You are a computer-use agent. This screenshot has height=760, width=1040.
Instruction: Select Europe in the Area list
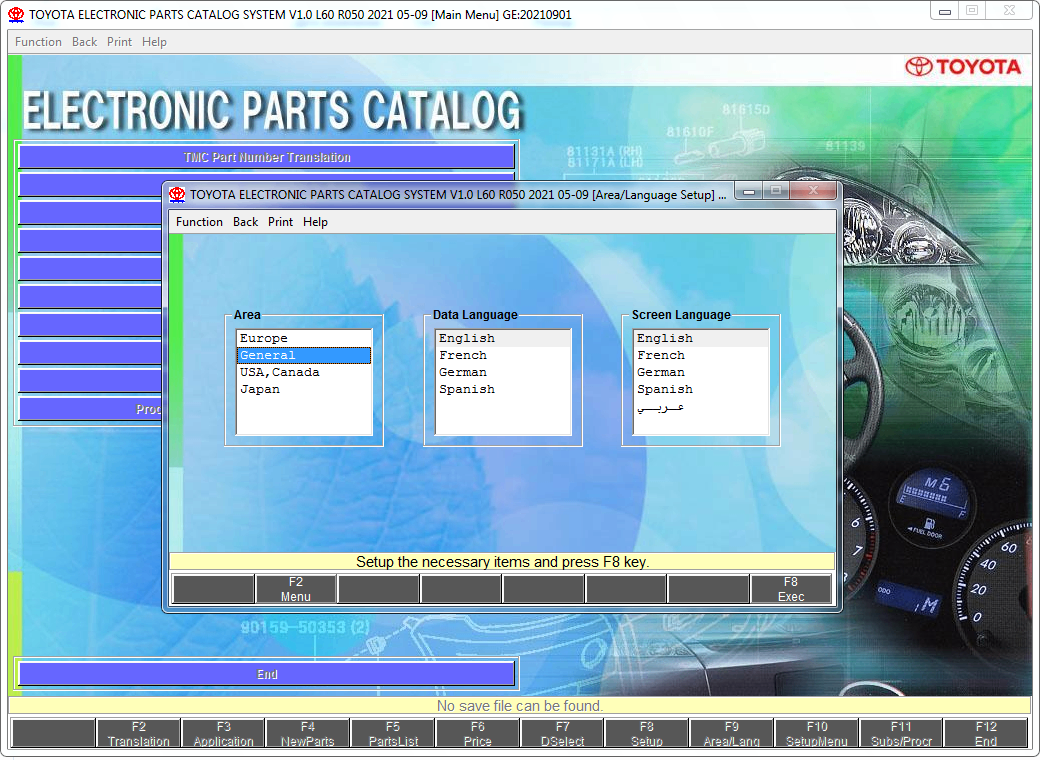pyautogui.click(x=304, y=338)
